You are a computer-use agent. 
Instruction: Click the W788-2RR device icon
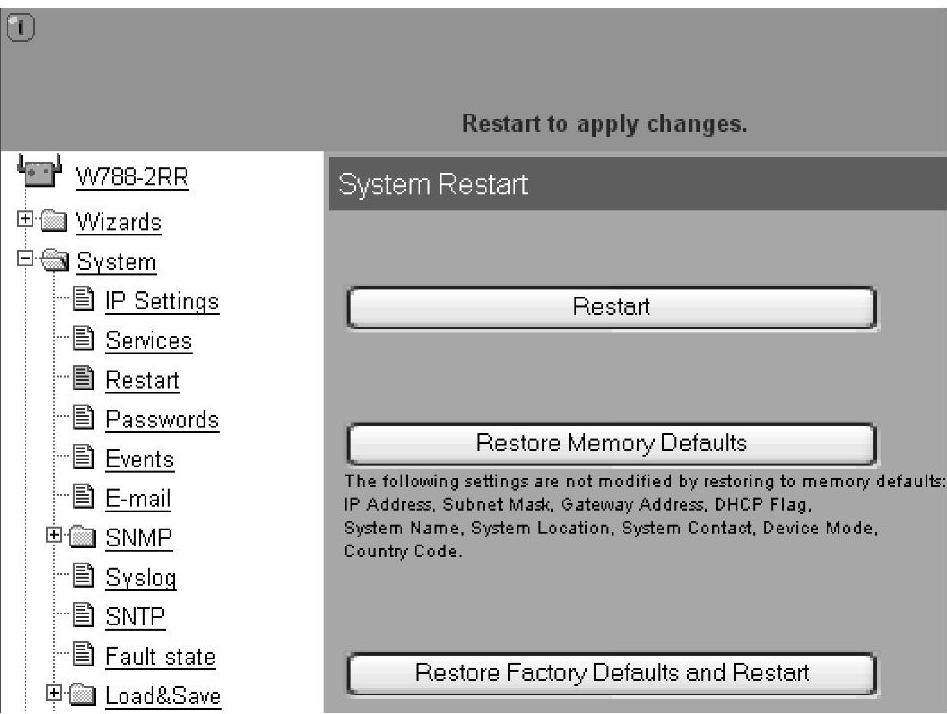40,172
